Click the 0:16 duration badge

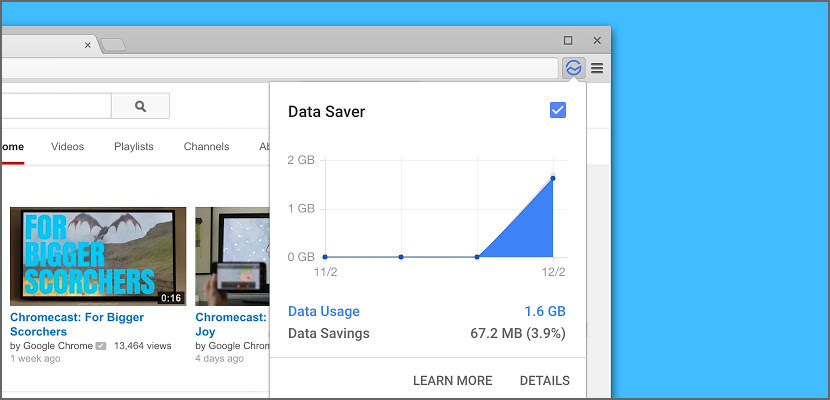tap(171, 298)
